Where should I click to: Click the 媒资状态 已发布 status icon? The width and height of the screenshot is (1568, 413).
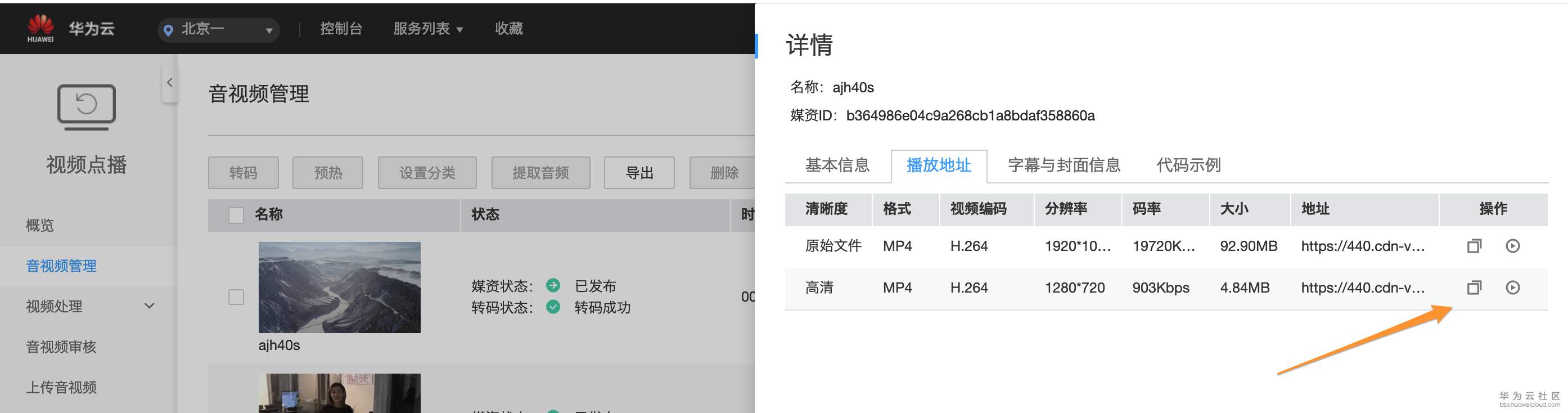tap(553, 285)
